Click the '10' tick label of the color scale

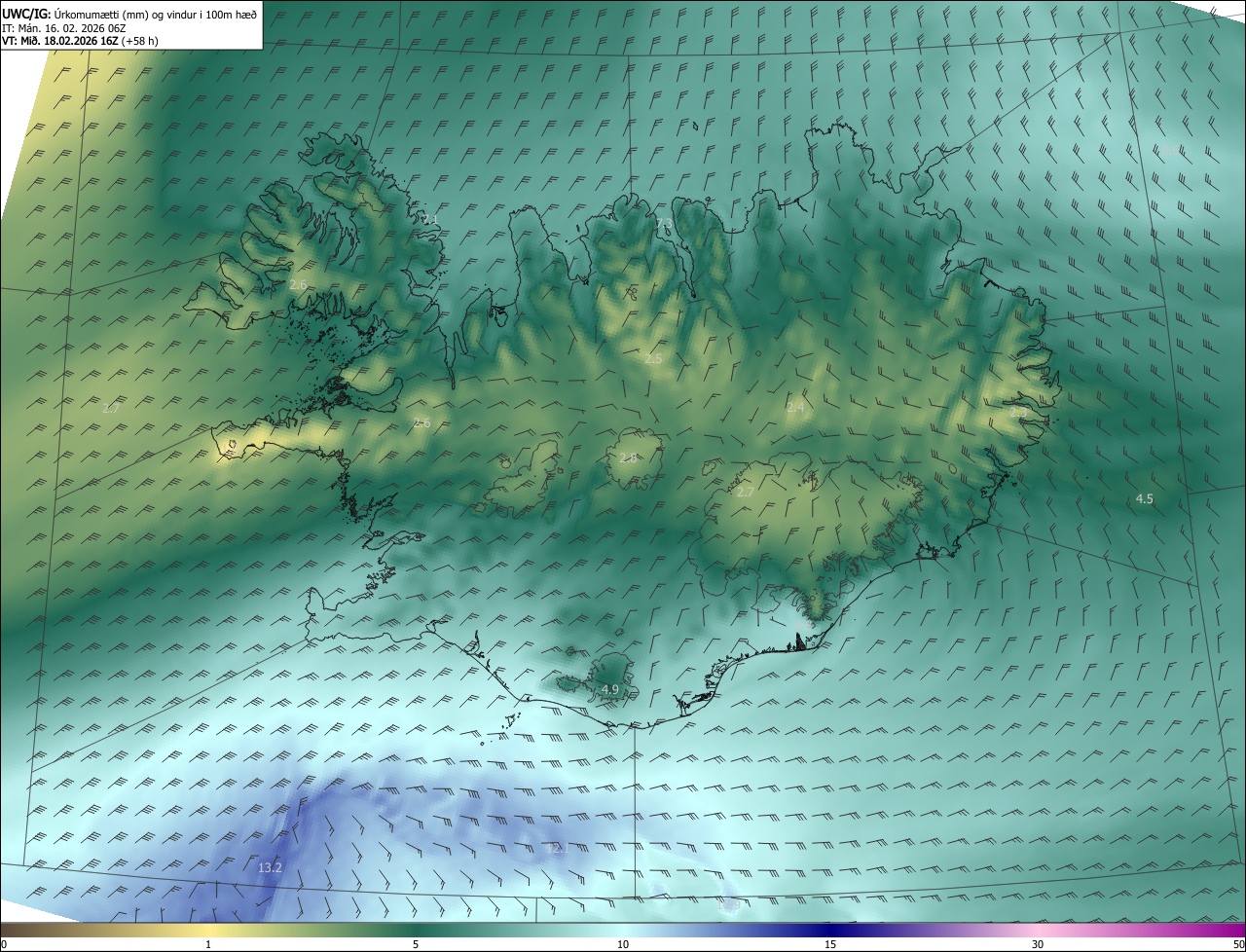(623, 944)
